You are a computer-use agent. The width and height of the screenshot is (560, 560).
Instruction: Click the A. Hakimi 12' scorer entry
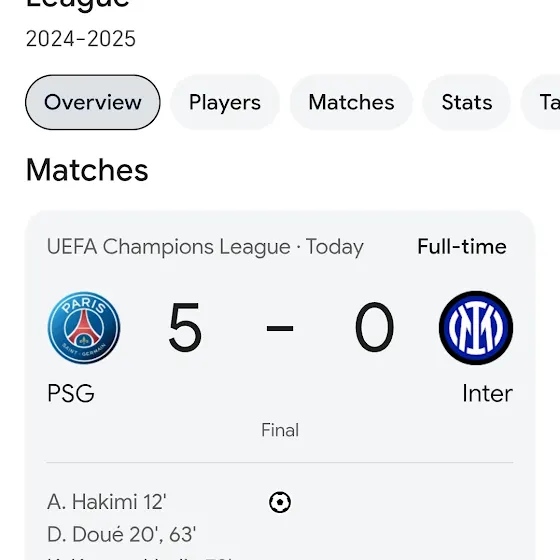(x=106, y=502)
